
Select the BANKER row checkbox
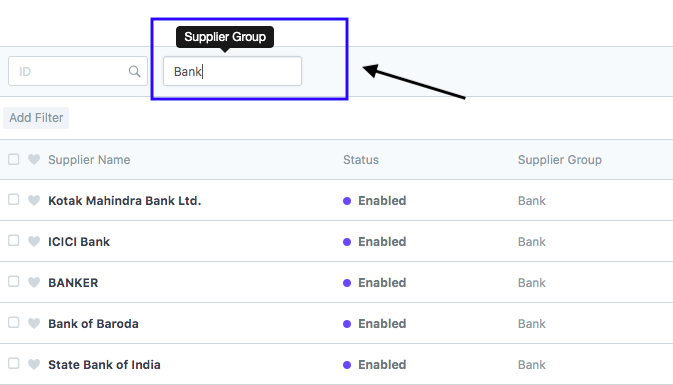pyautogui.click(x=14, y=282)
